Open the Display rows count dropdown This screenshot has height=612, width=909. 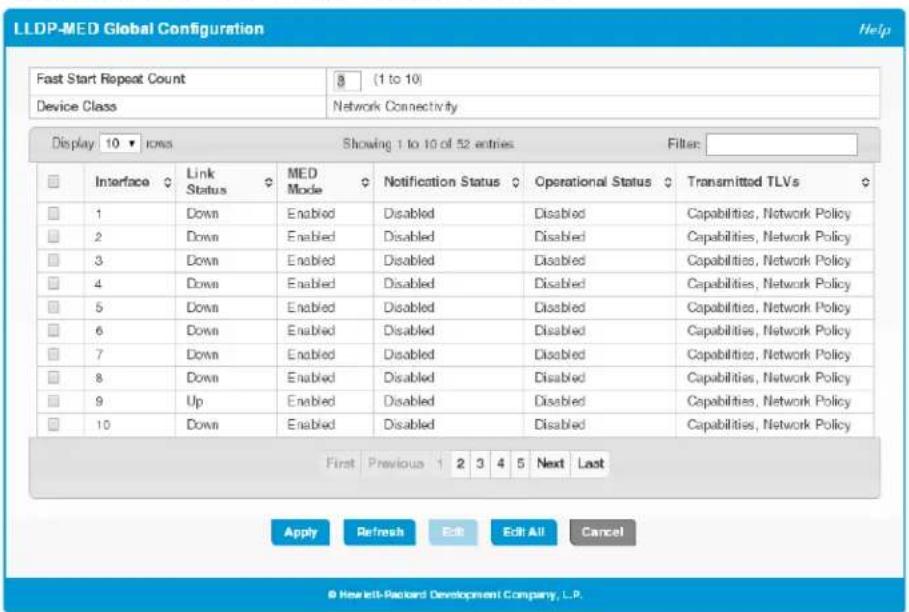tap(120, 143)
